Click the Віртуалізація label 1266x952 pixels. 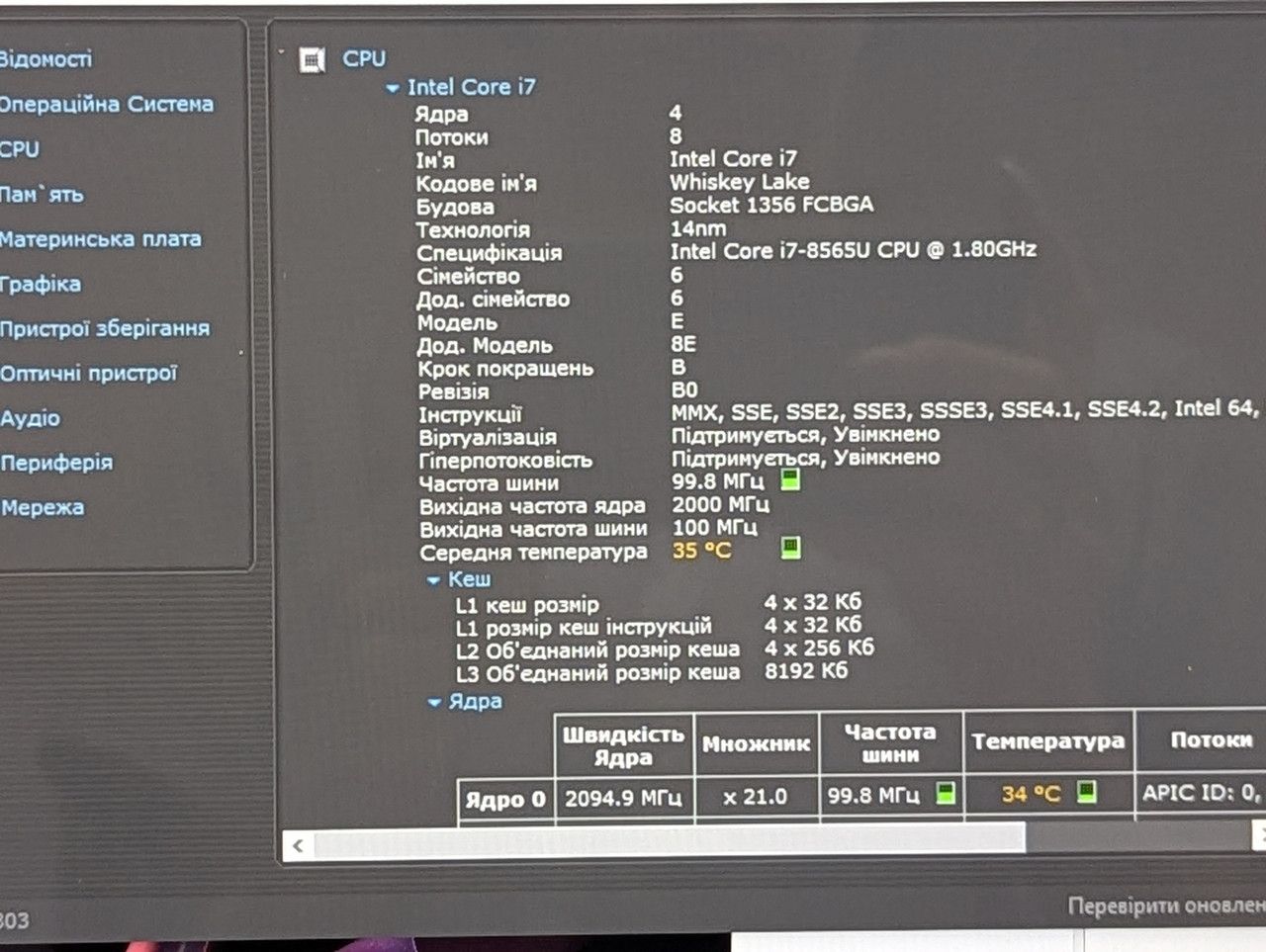(x=488, y=437)
